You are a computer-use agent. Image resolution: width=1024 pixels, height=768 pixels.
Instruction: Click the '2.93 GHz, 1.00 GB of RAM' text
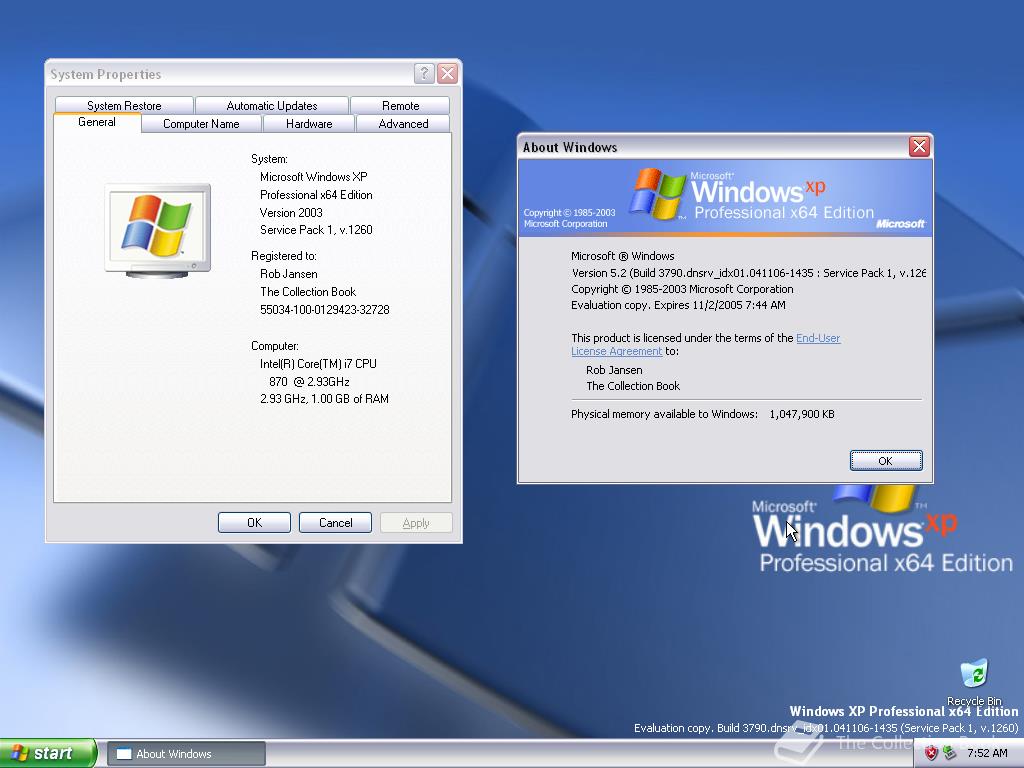(x=324, y=399)
